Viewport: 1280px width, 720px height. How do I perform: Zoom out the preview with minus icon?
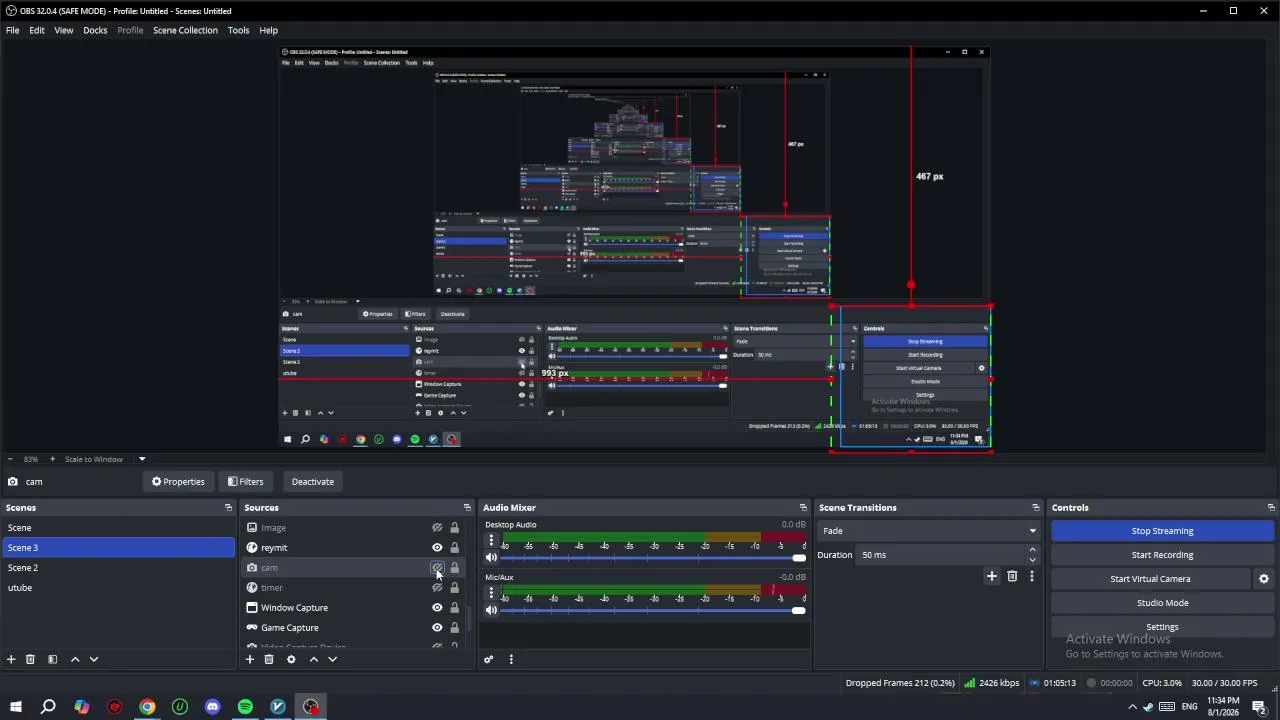pos(10,459)
